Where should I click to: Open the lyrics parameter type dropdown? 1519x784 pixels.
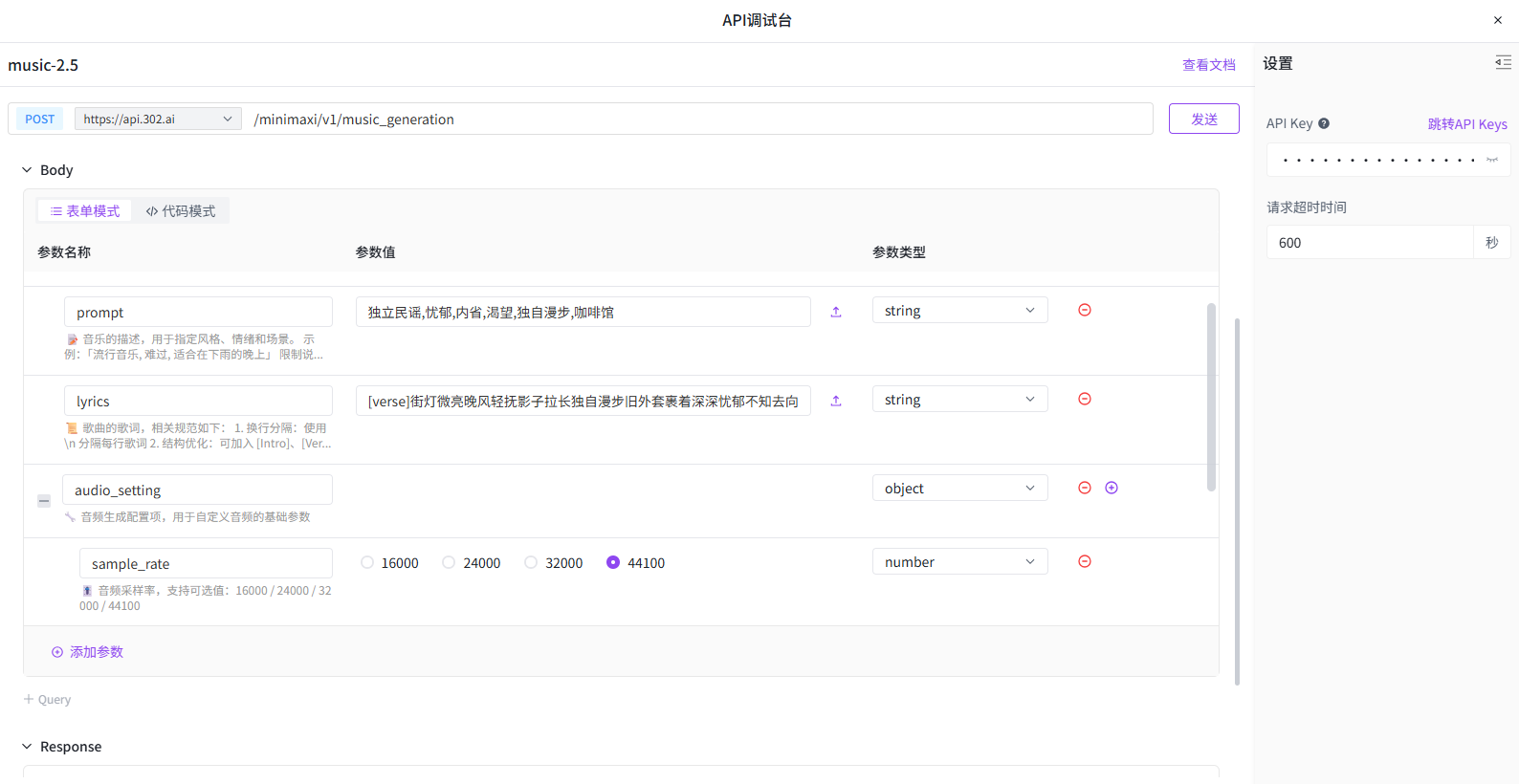(959, 399)
